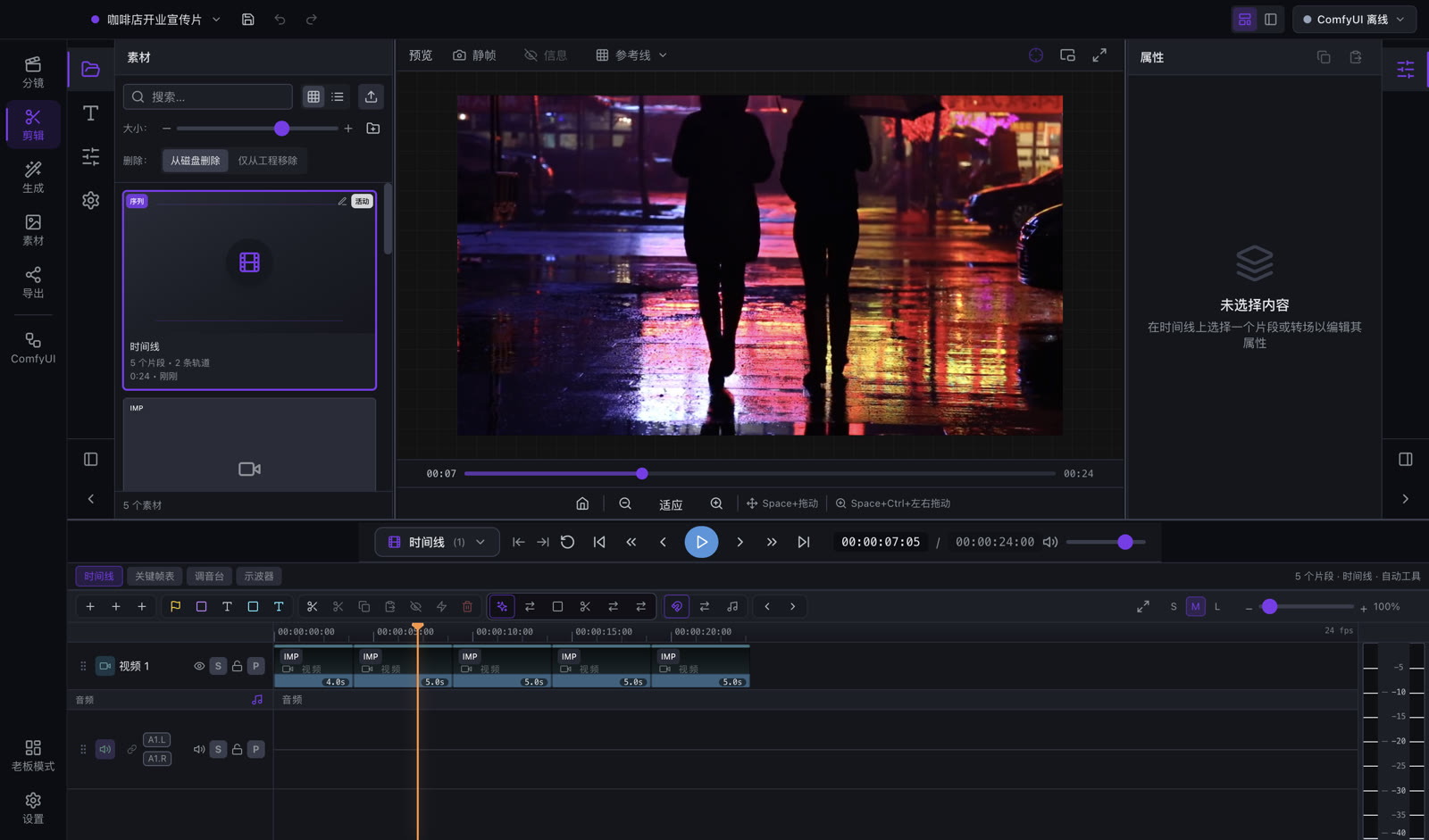Click the loop playback icon
This screenshot has width=1429, height=840.
567,542
